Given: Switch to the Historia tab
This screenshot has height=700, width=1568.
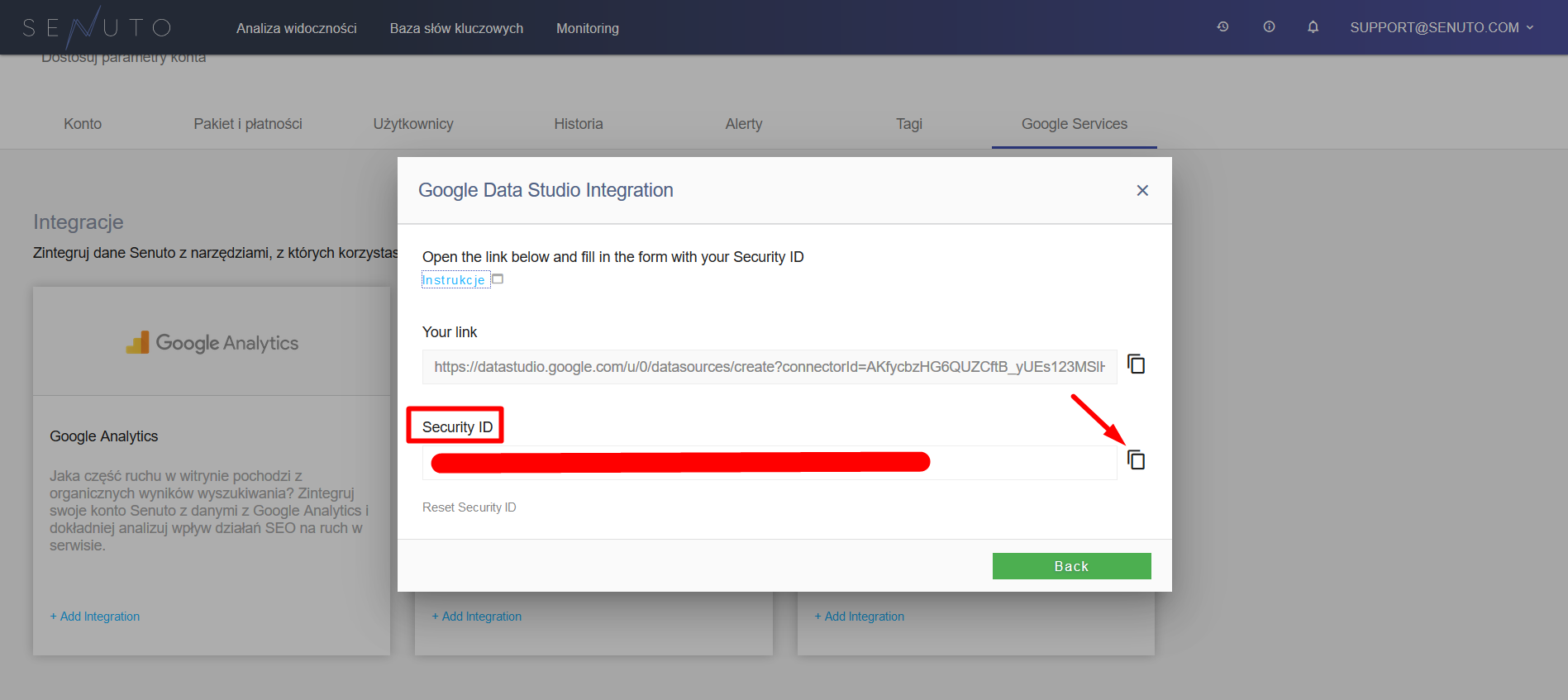Looking at the screenshot, I should pyautogui.click(x=579, y=124).
